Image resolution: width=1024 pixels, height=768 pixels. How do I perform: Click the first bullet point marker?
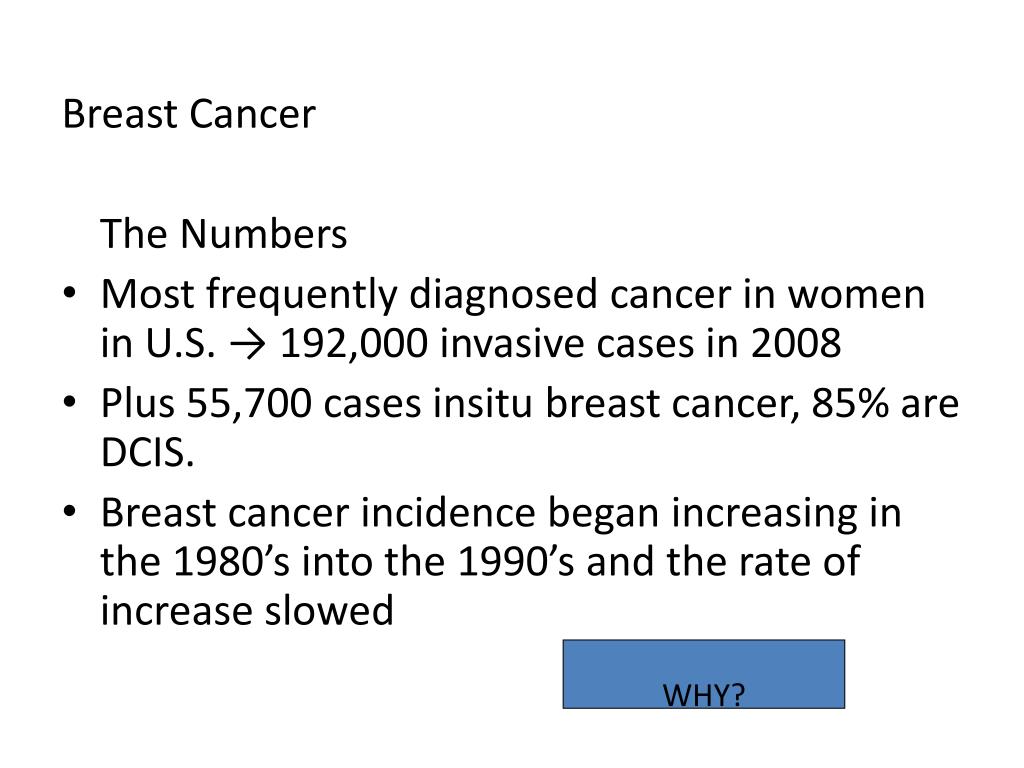(x=70, y=292)
